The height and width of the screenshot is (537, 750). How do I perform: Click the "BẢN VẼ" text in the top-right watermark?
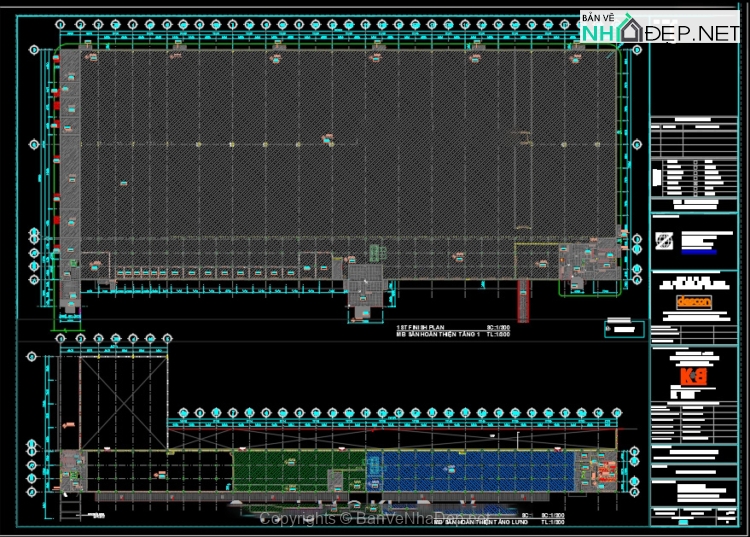(596, 18)
